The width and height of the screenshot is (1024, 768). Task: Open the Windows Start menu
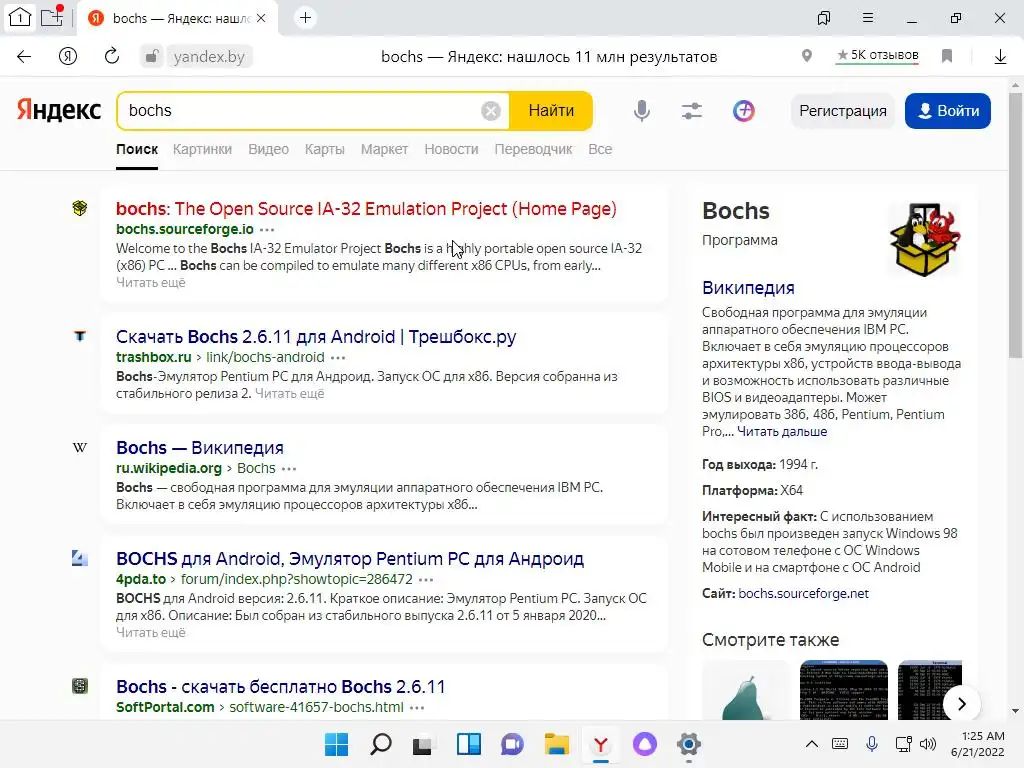point(336,744)
